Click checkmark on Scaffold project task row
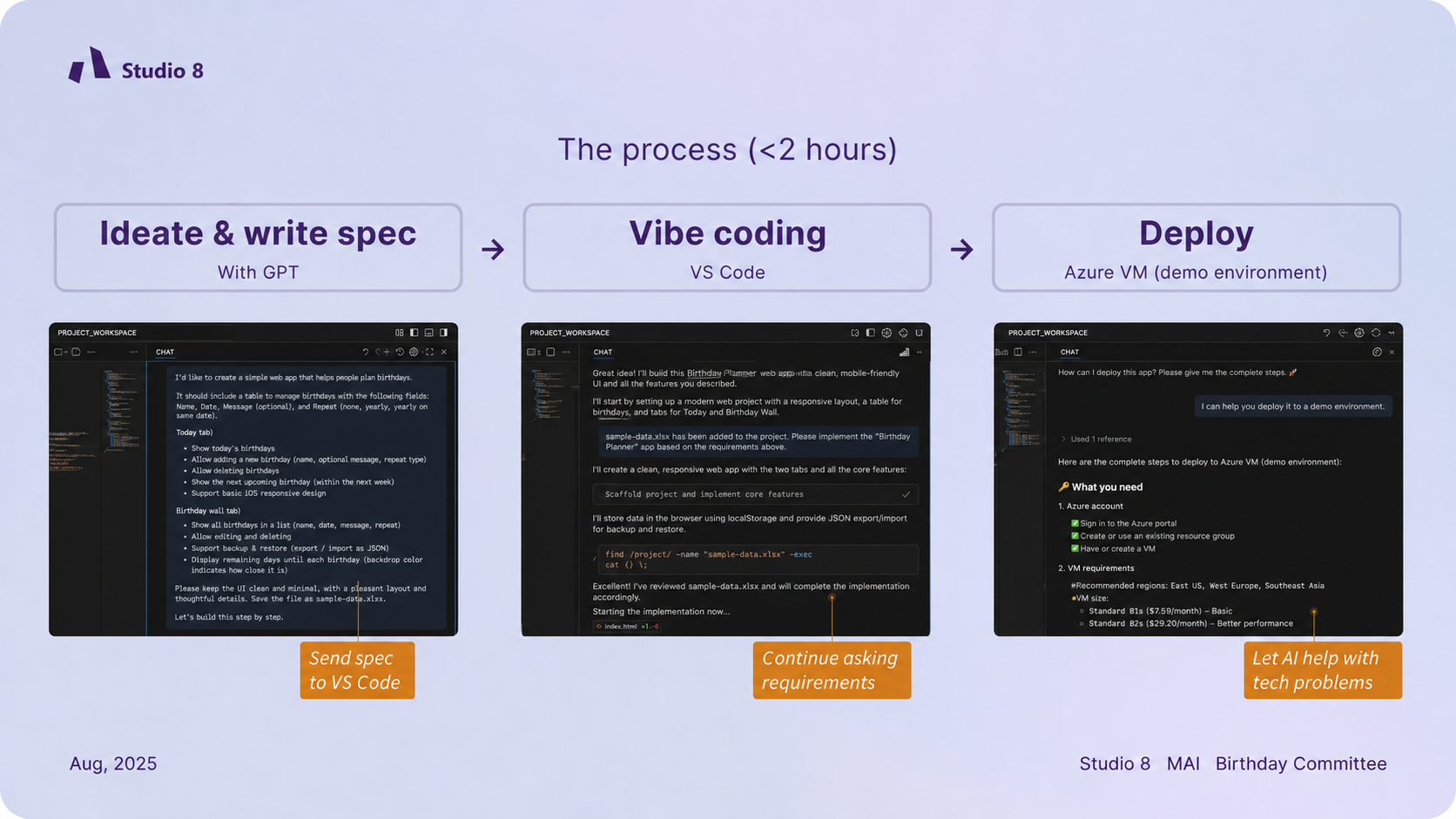 (x=906, y=494)
